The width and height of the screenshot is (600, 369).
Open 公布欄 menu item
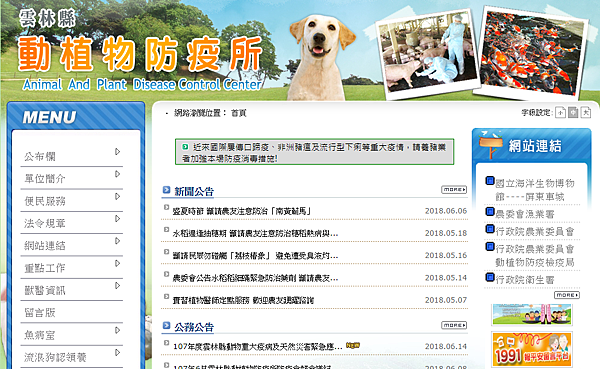[40, 157]
